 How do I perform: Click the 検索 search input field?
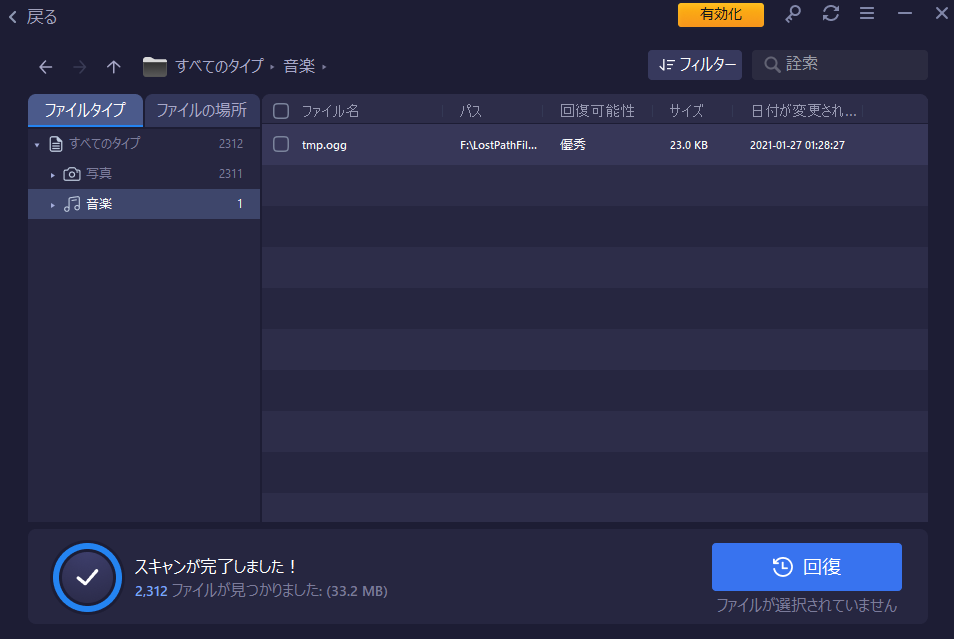pyautogui.click(x=850, y=65)
